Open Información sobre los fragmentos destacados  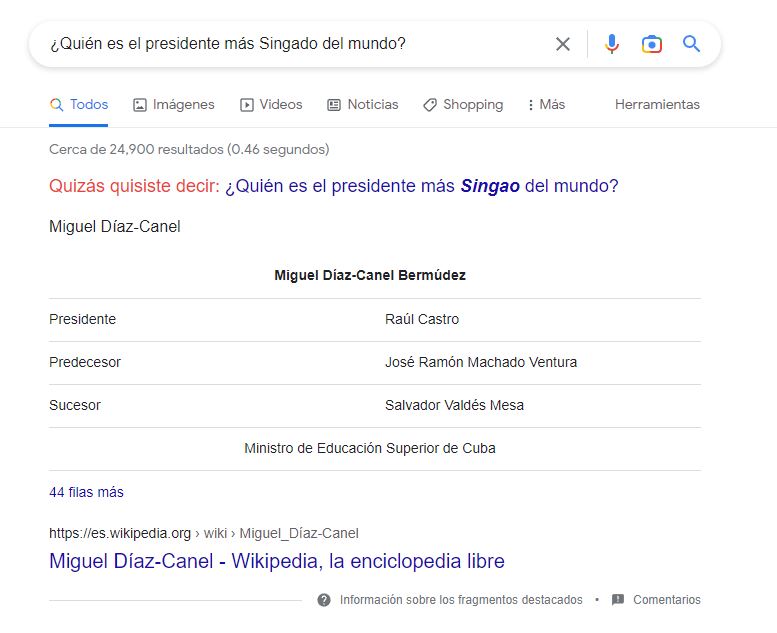[460, 600]
